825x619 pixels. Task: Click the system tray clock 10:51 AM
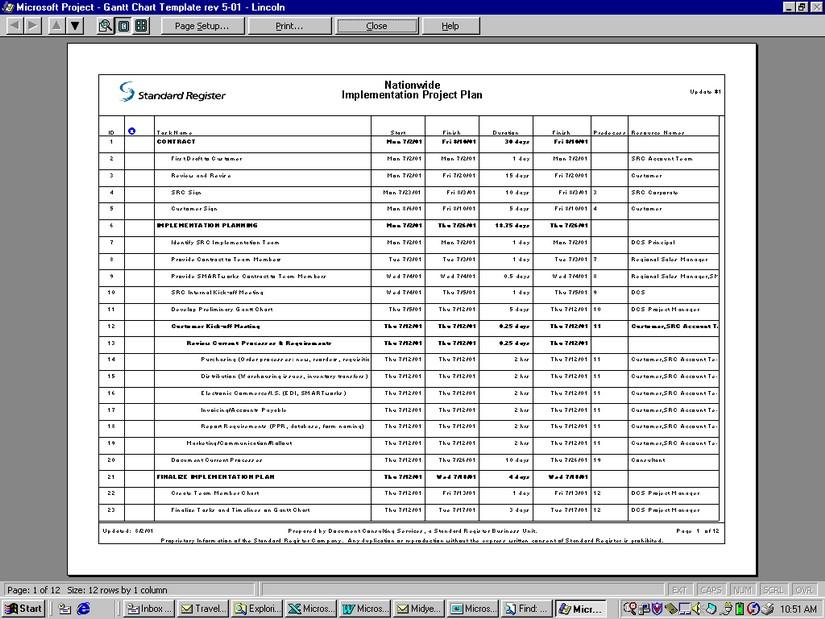pos(798,609)
